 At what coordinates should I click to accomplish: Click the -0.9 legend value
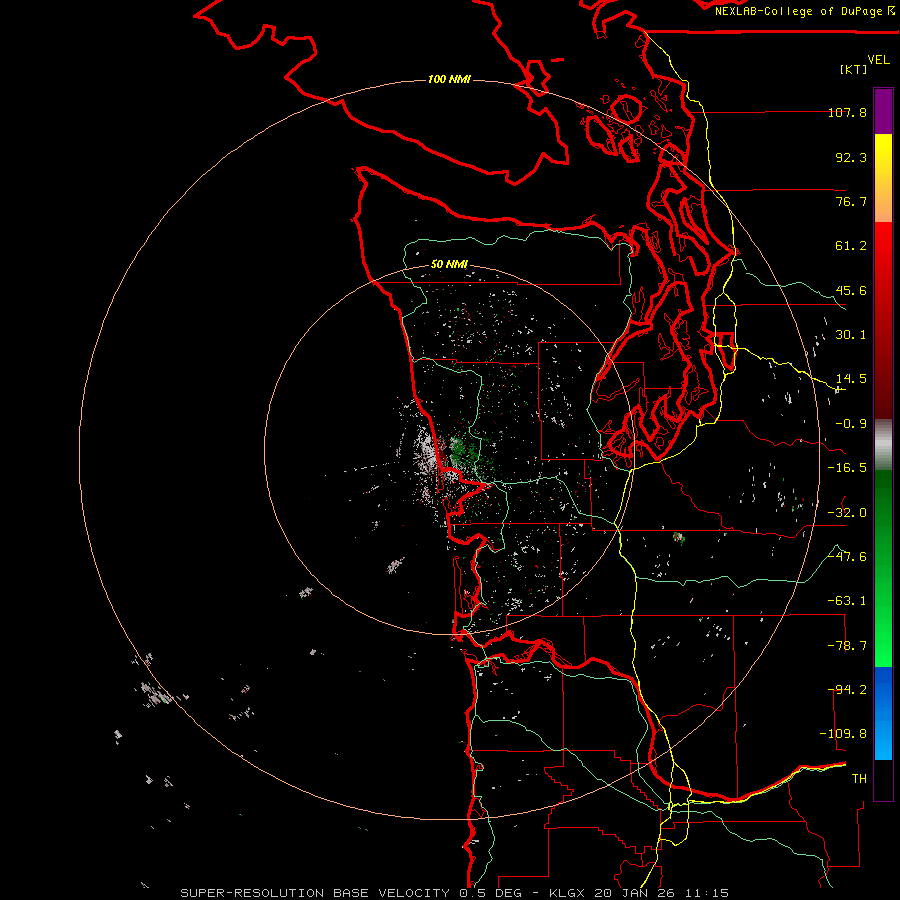tap(851, 424)
